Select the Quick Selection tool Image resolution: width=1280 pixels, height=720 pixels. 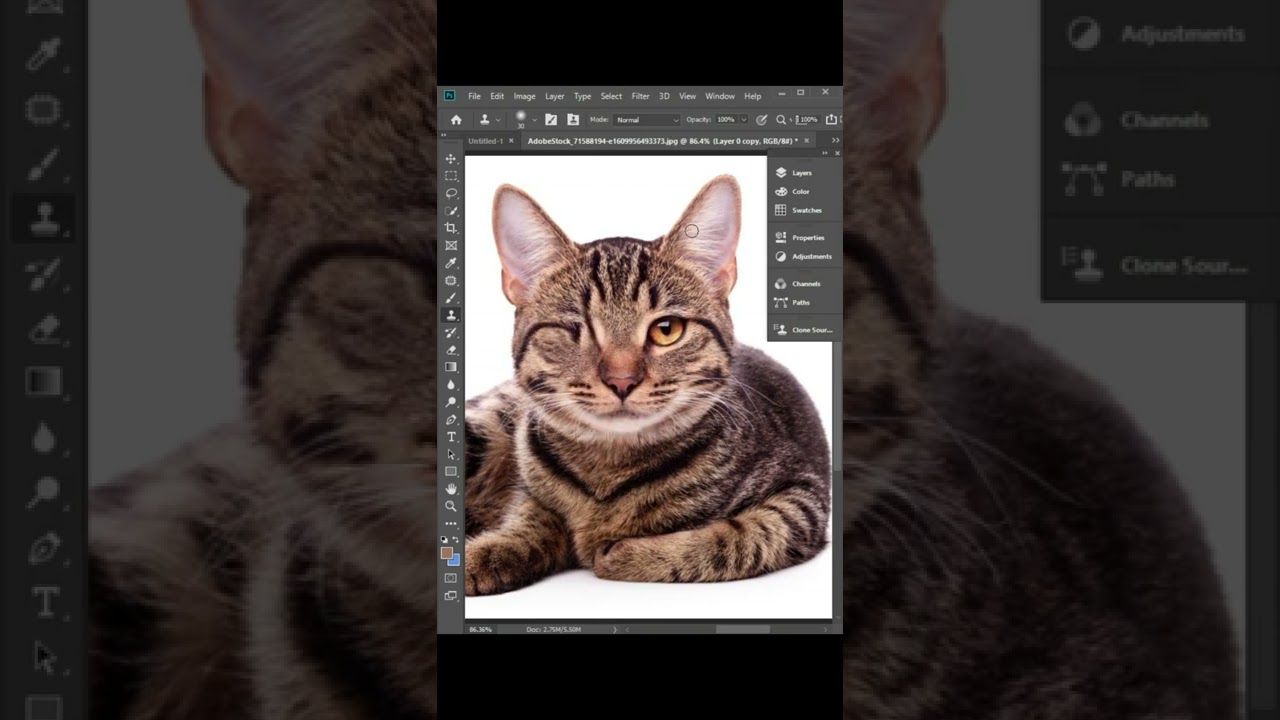click(x=451, y=211)
